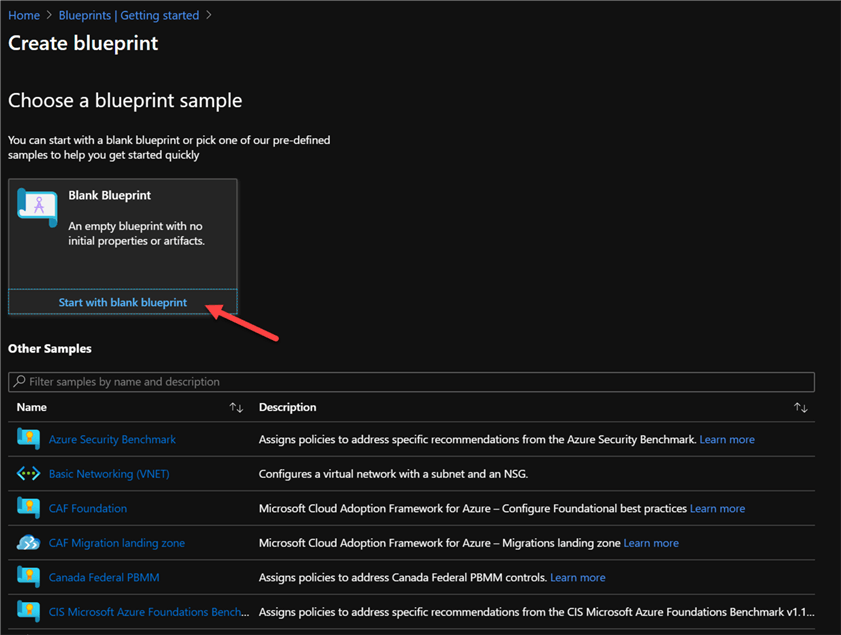
Task: Open Blueprints | Getting started breadcrumb
Action: [128, 16]
